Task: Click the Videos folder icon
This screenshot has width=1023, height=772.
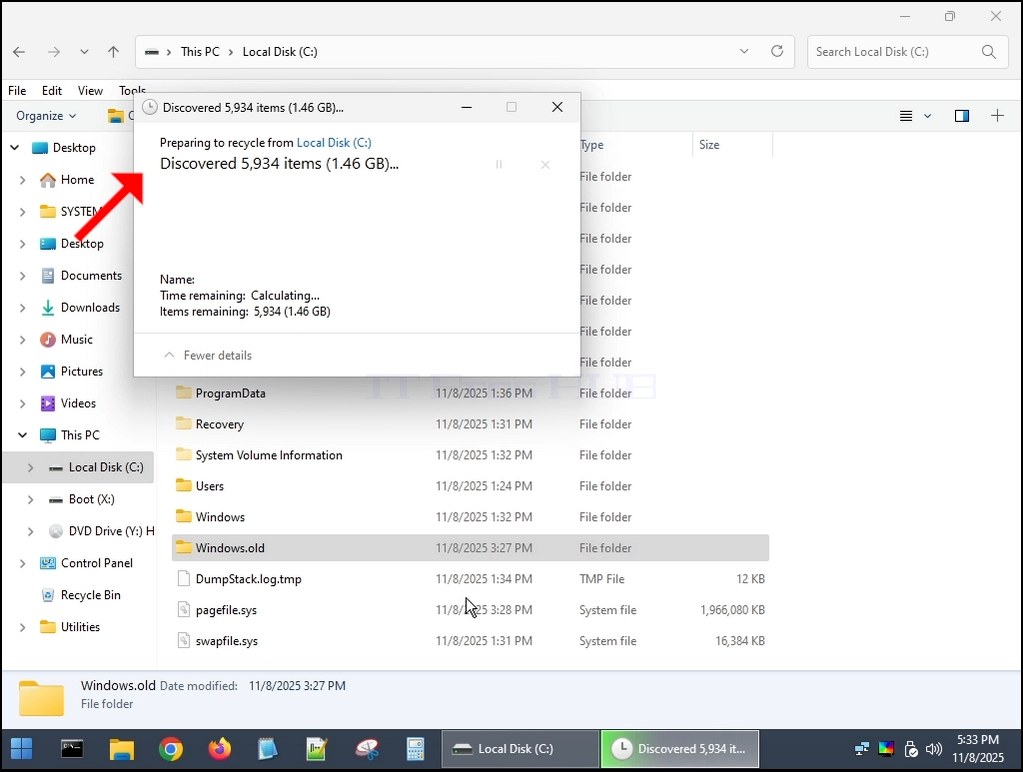Action: pos(48,403)
